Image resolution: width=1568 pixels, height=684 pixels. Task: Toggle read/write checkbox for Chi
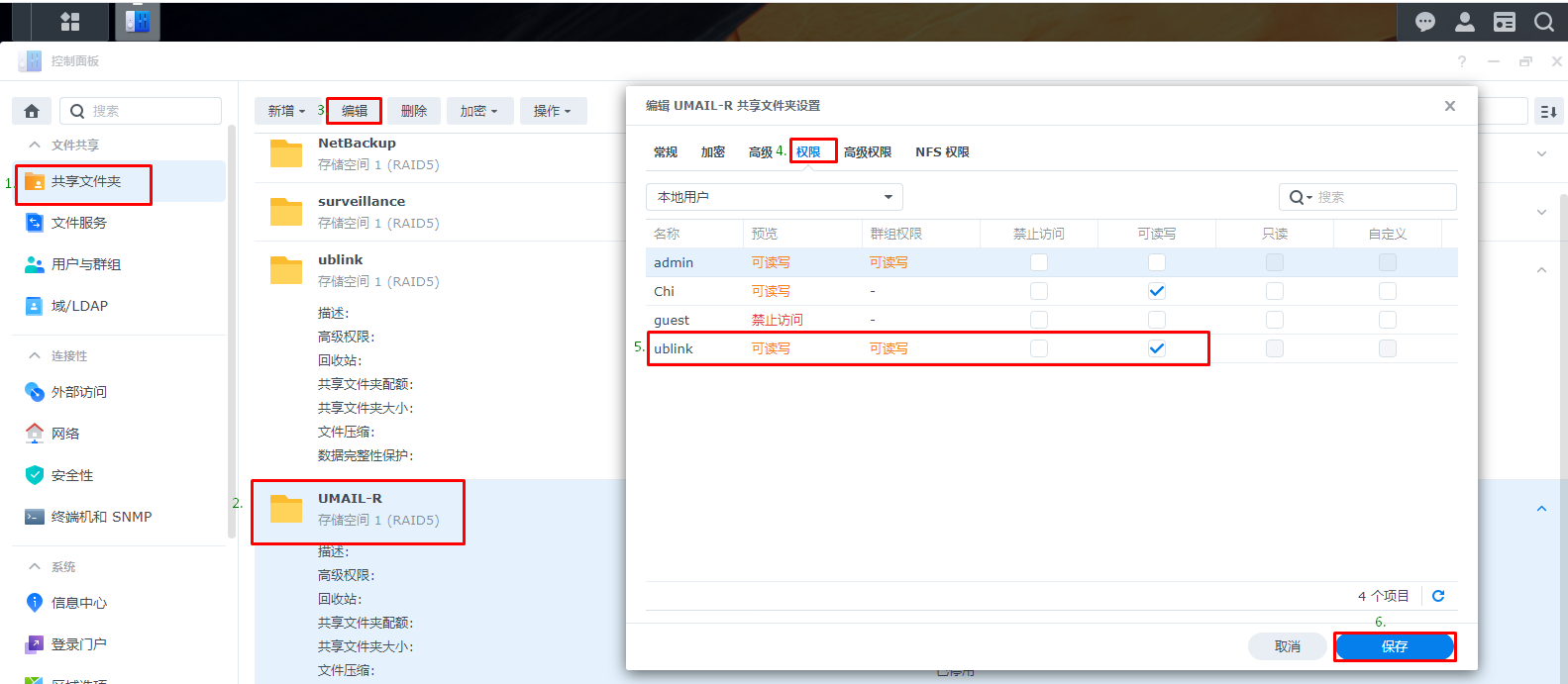pos(1156,291)
